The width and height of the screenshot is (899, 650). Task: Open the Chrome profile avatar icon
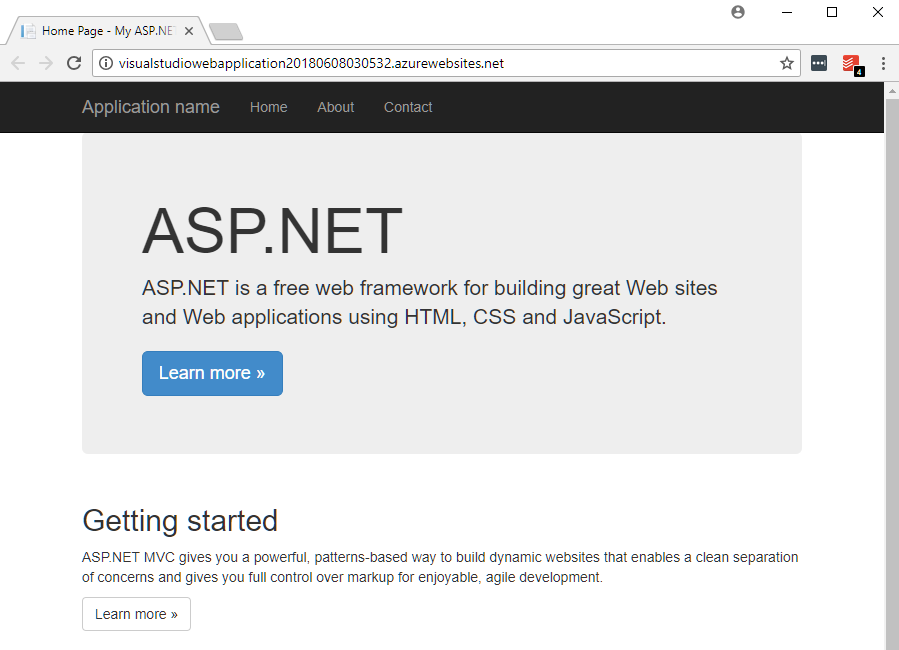click(738, 12)
